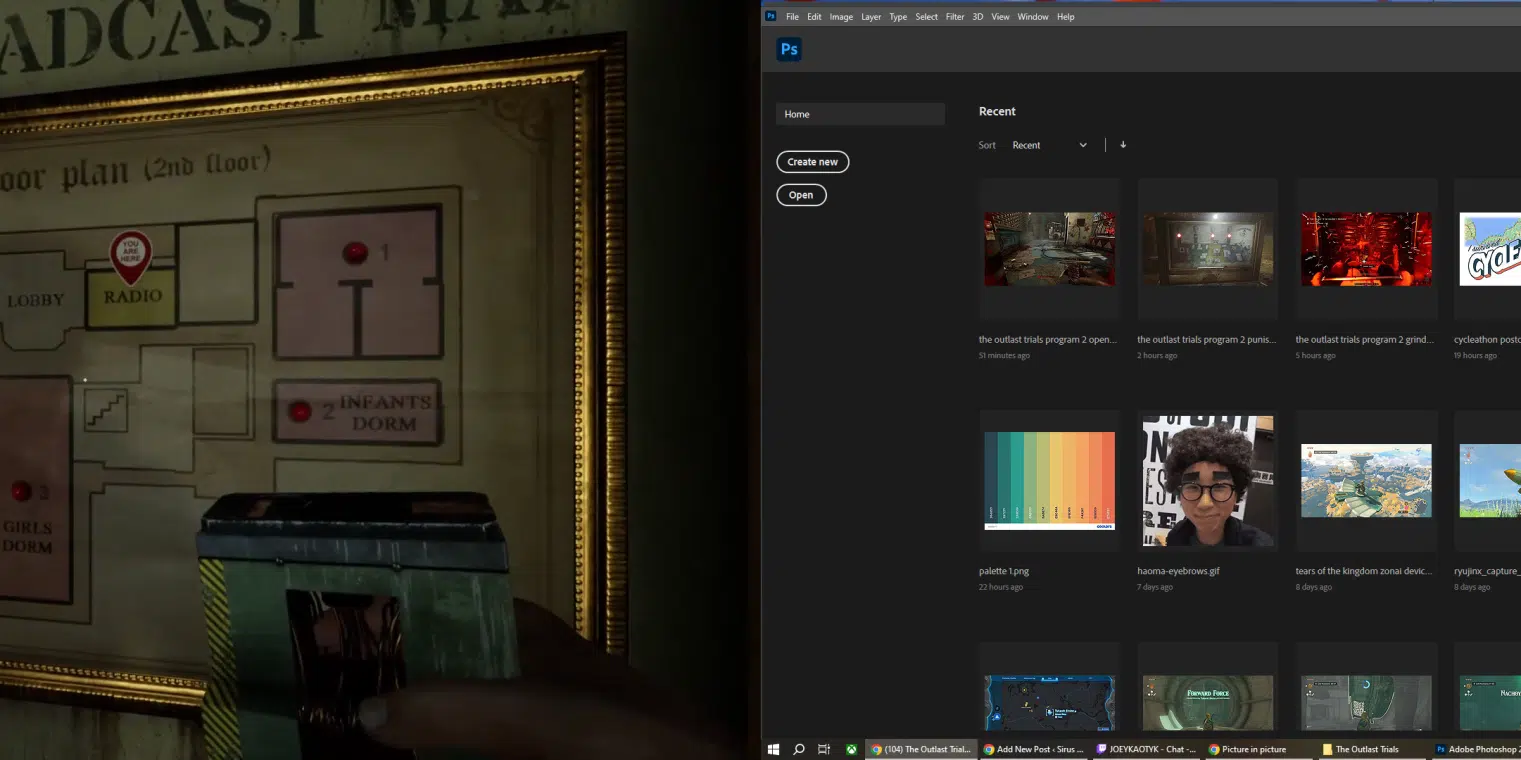The height and width of the screenshot is (760, 1521).
Task: Reverse sort order with the arrow icon
Action: (1123, 145)
